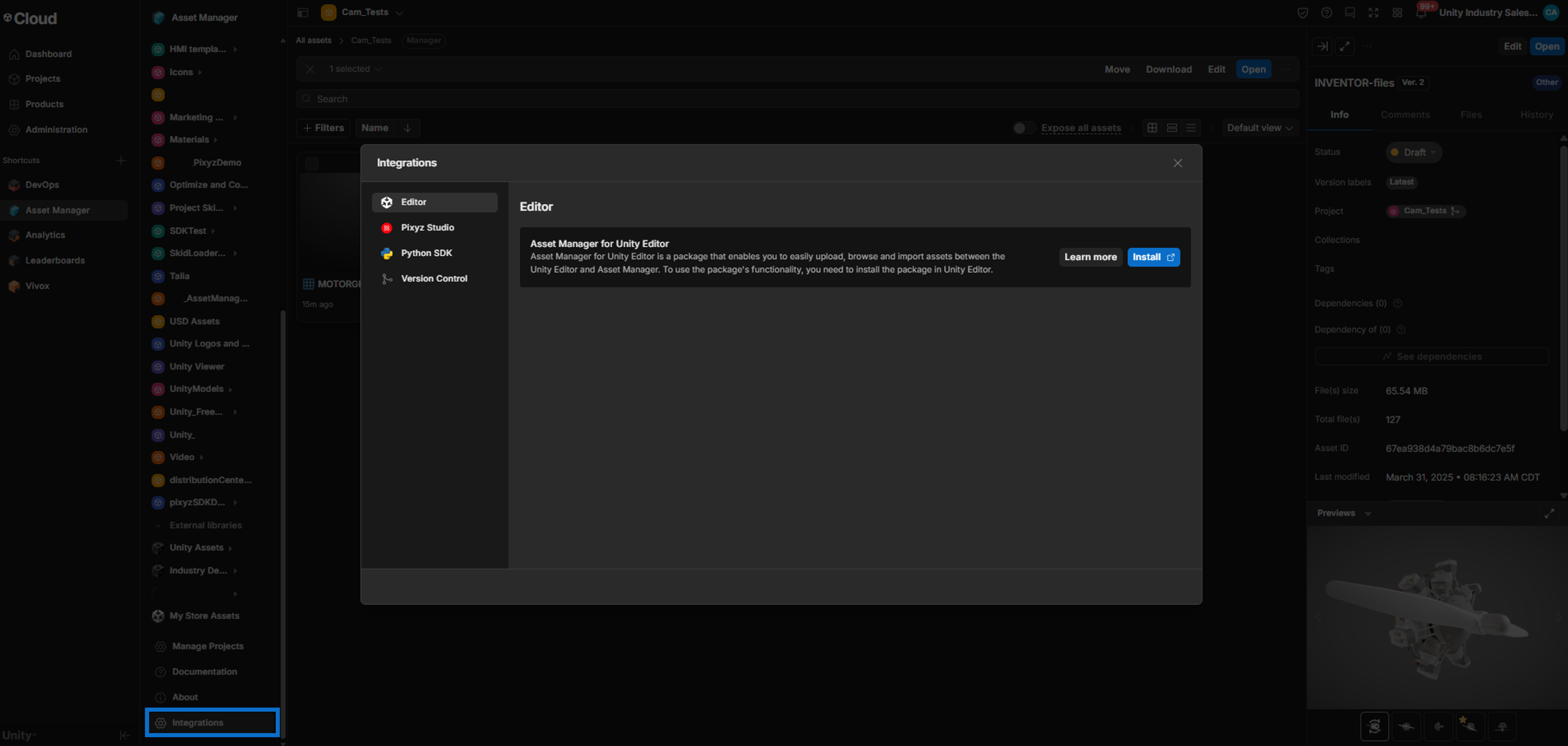Expand the UnityModels project
This screenshot has width=1568, height=746.
tap(230, 389)
